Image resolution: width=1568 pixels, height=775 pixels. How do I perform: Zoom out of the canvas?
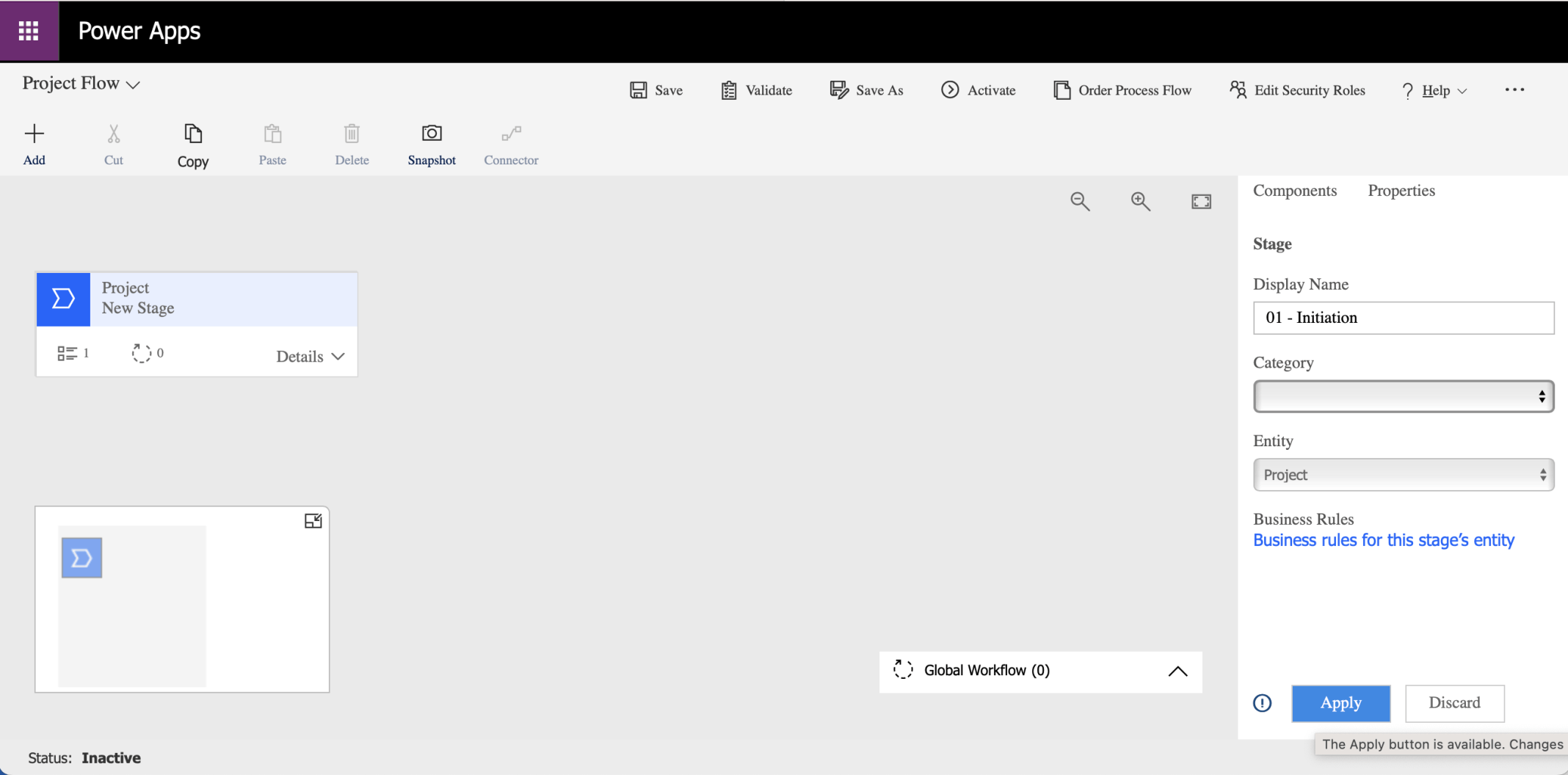[x=1080, y=201]
